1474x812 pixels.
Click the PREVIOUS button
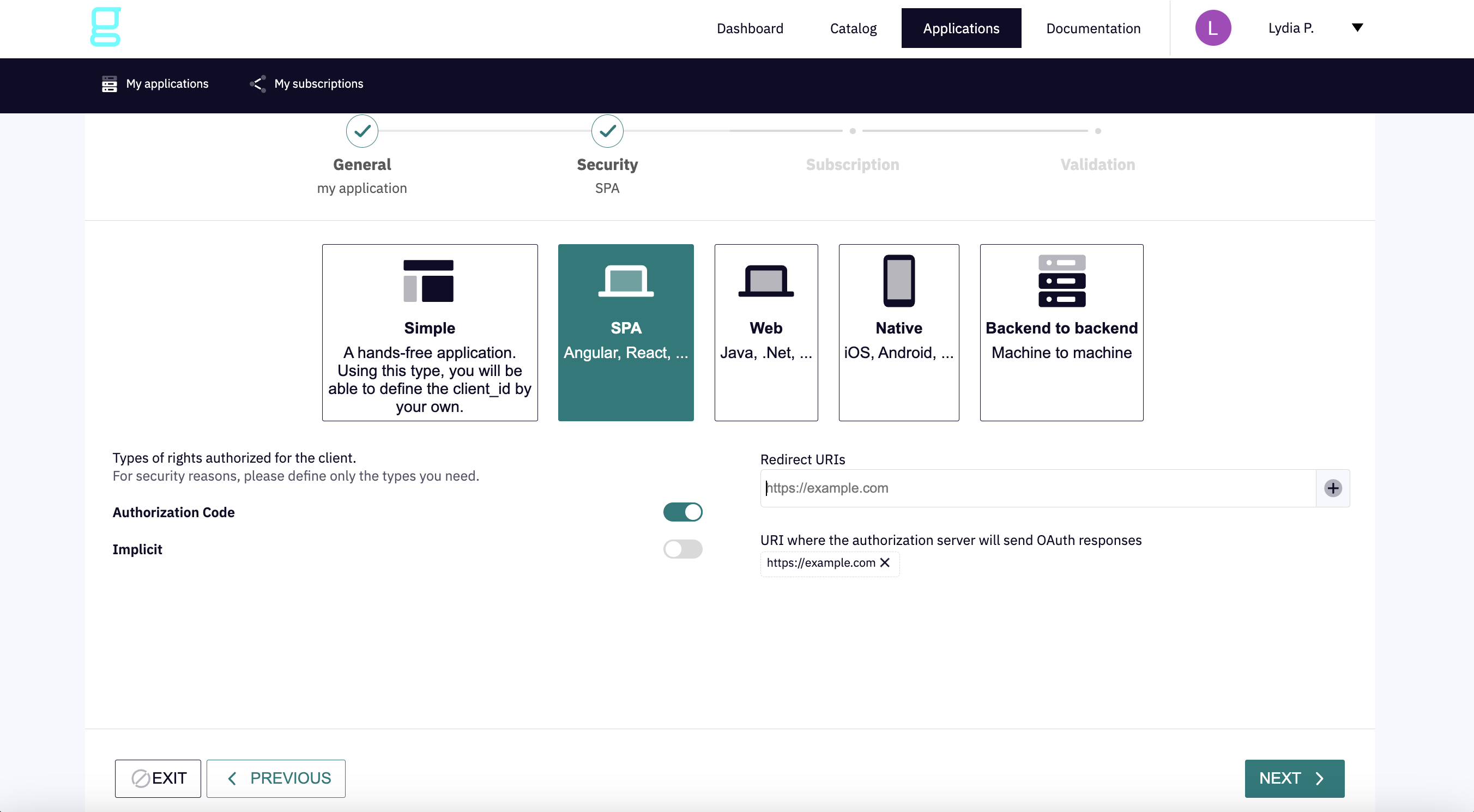(x=276, y=778)
